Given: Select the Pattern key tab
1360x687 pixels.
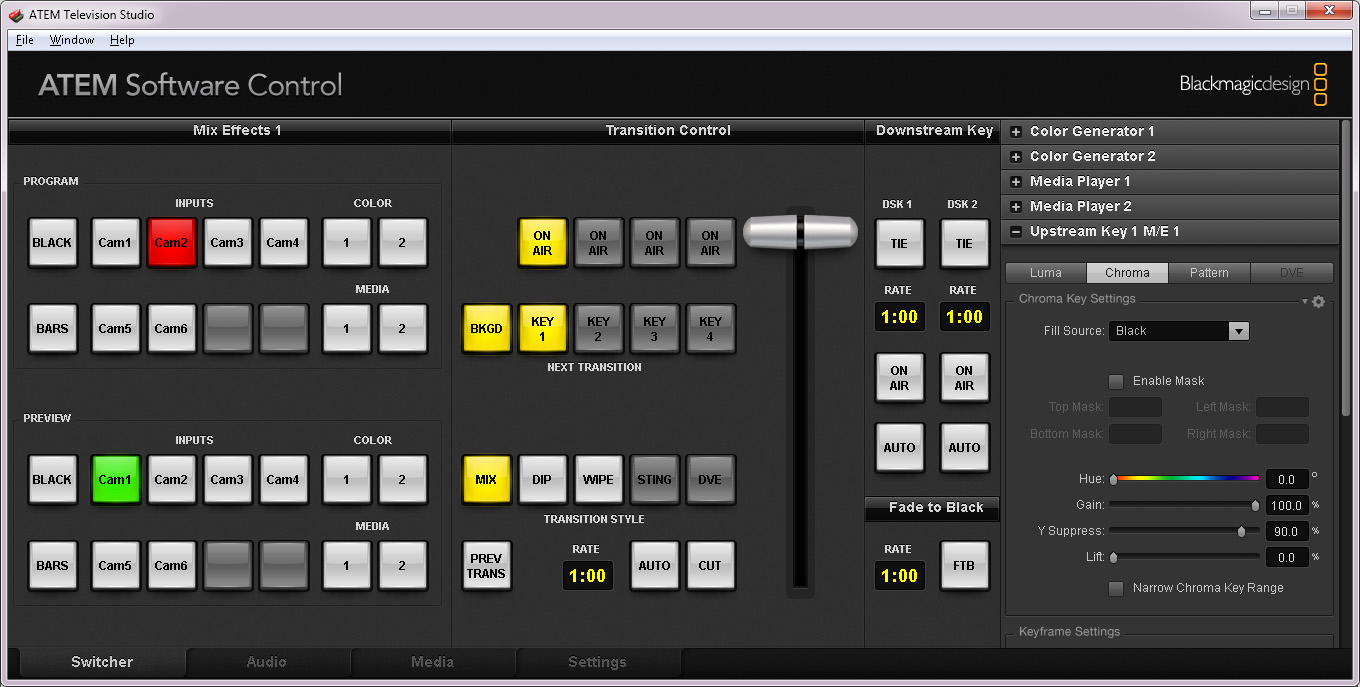Looking at the screenshot, I should click(1209, 273).
